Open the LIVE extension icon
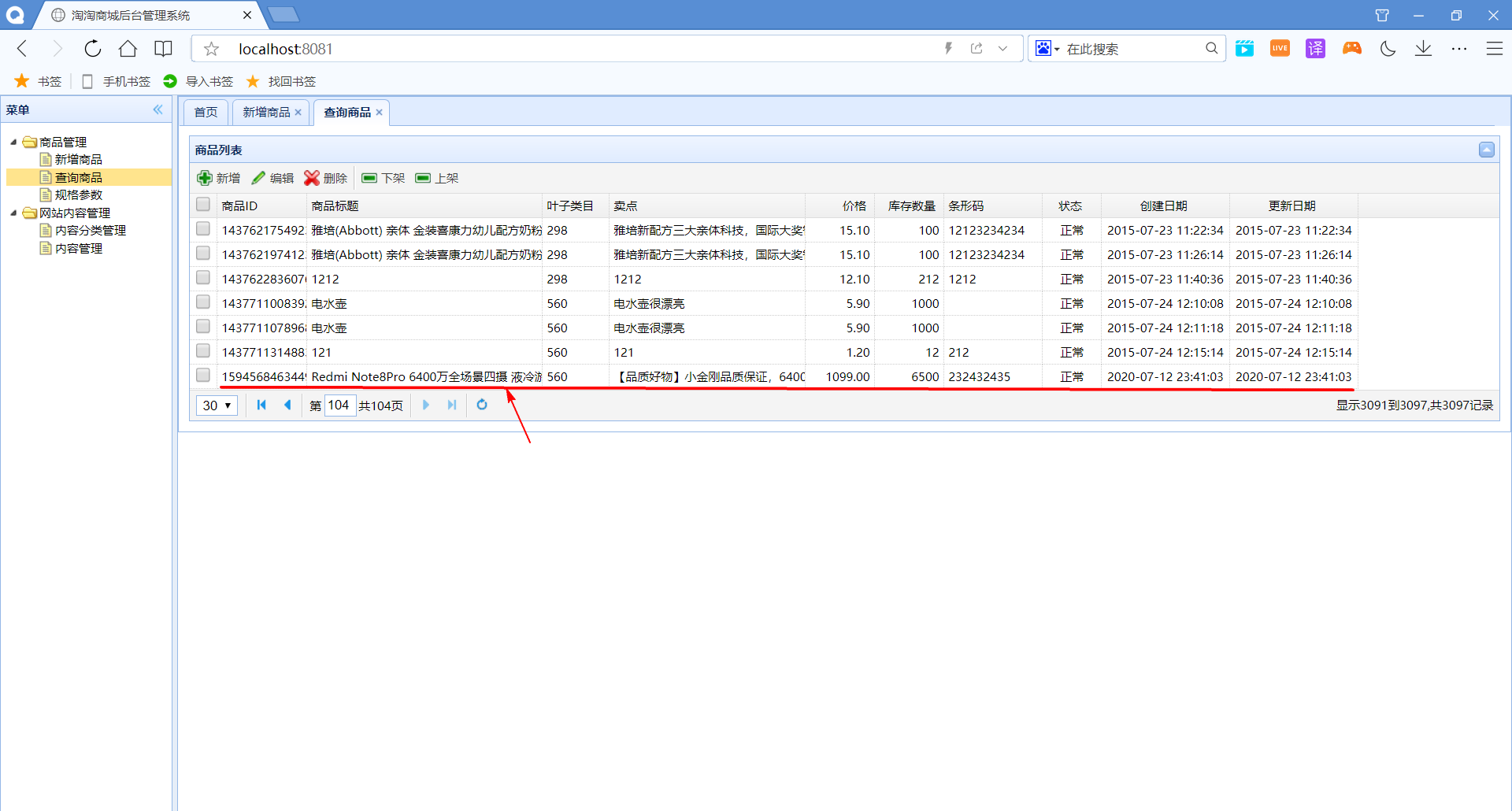 point(1280,49)
